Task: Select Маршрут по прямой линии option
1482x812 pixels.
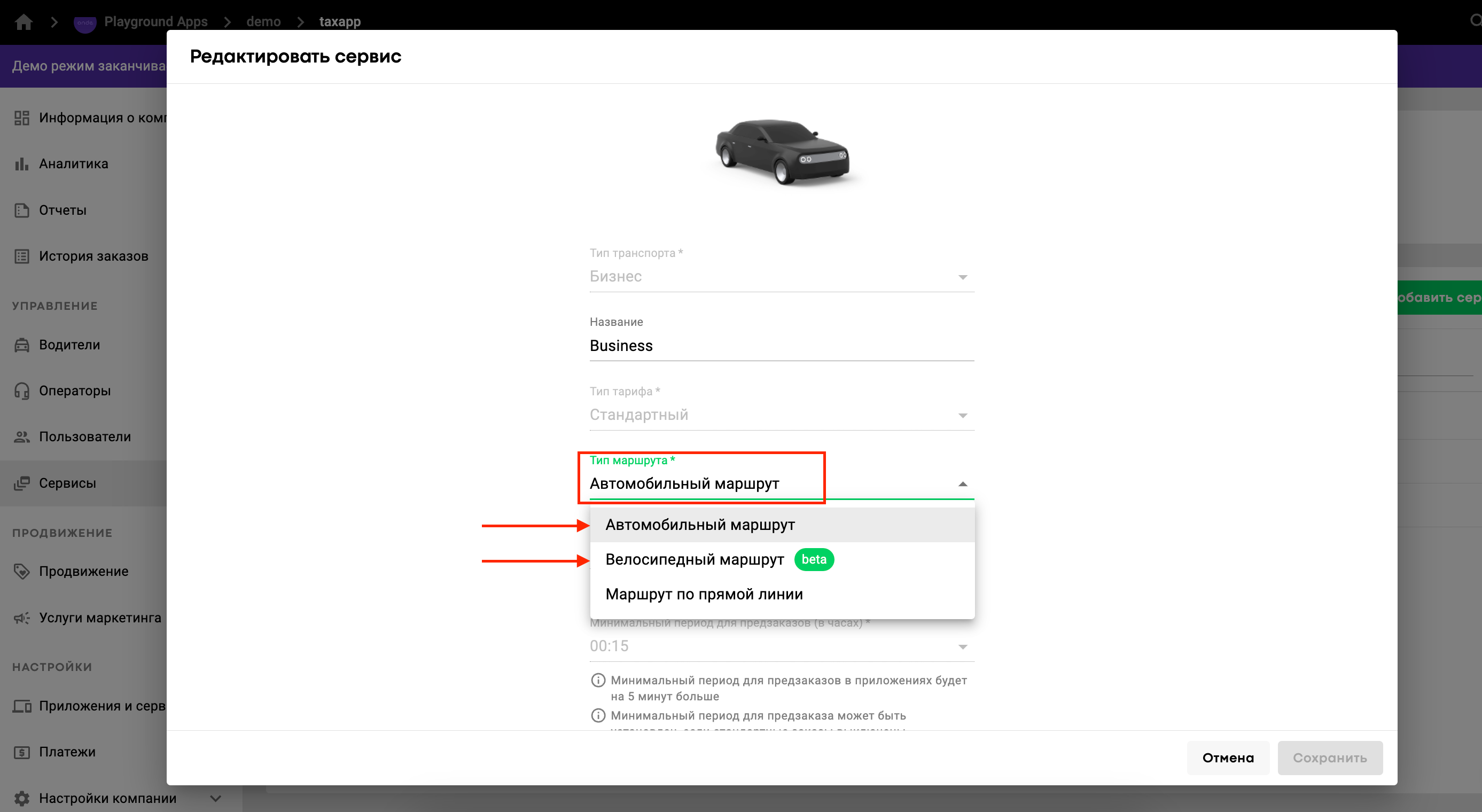Action: point(704,594)
